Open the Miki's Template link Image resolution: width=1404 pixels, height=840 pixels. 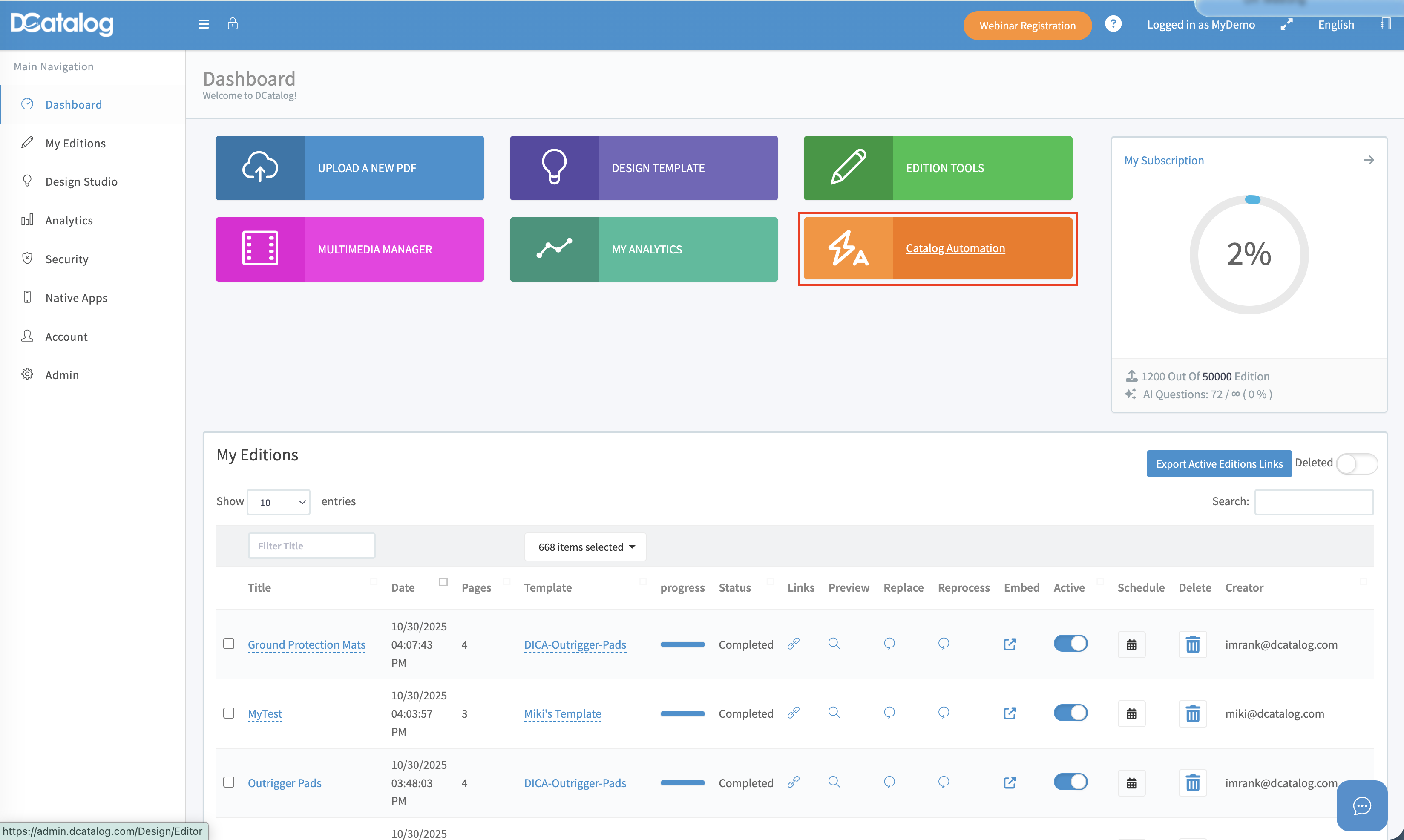click(x=562, y=714)
